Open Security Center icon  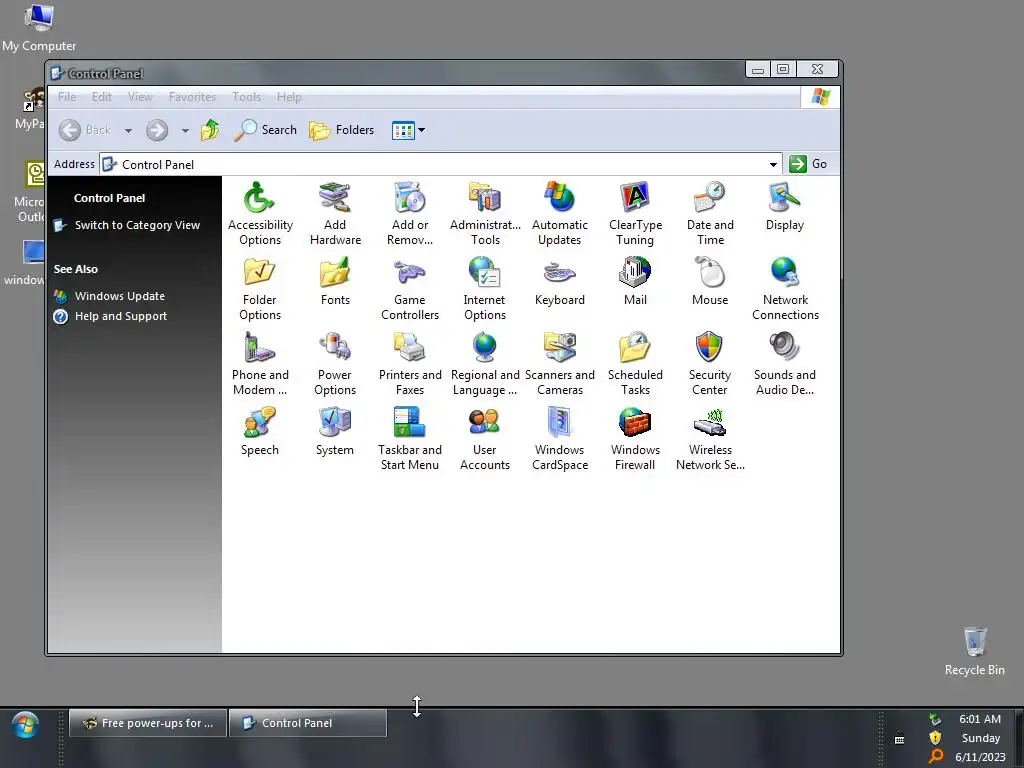click(710, 364)
